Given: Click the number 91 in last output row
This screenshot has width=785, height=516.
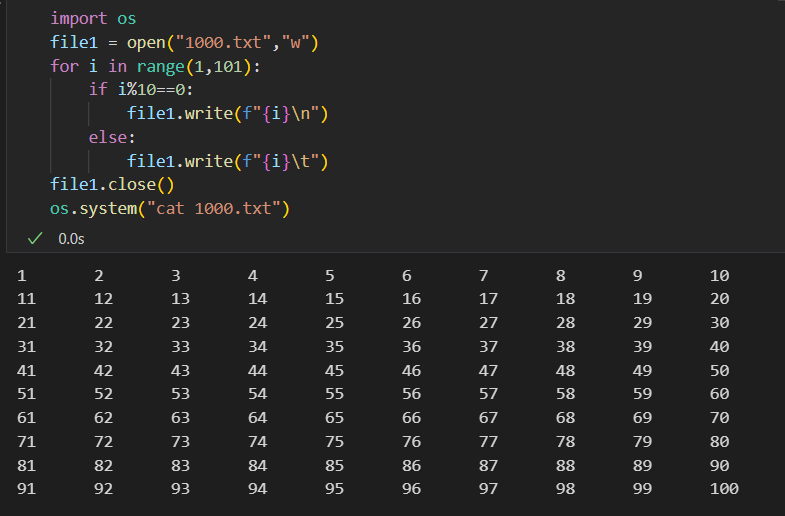Looking at the screenshot, I should tap(27, 489).
